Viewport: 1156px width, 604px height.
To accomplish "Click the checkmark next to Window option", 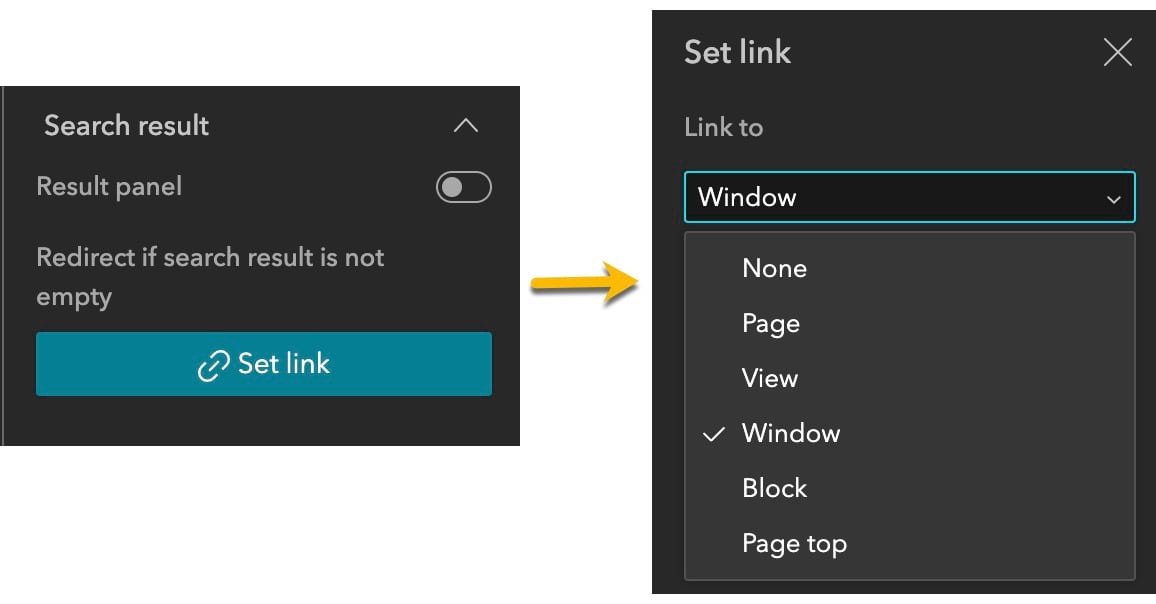I will pos(713,433).
